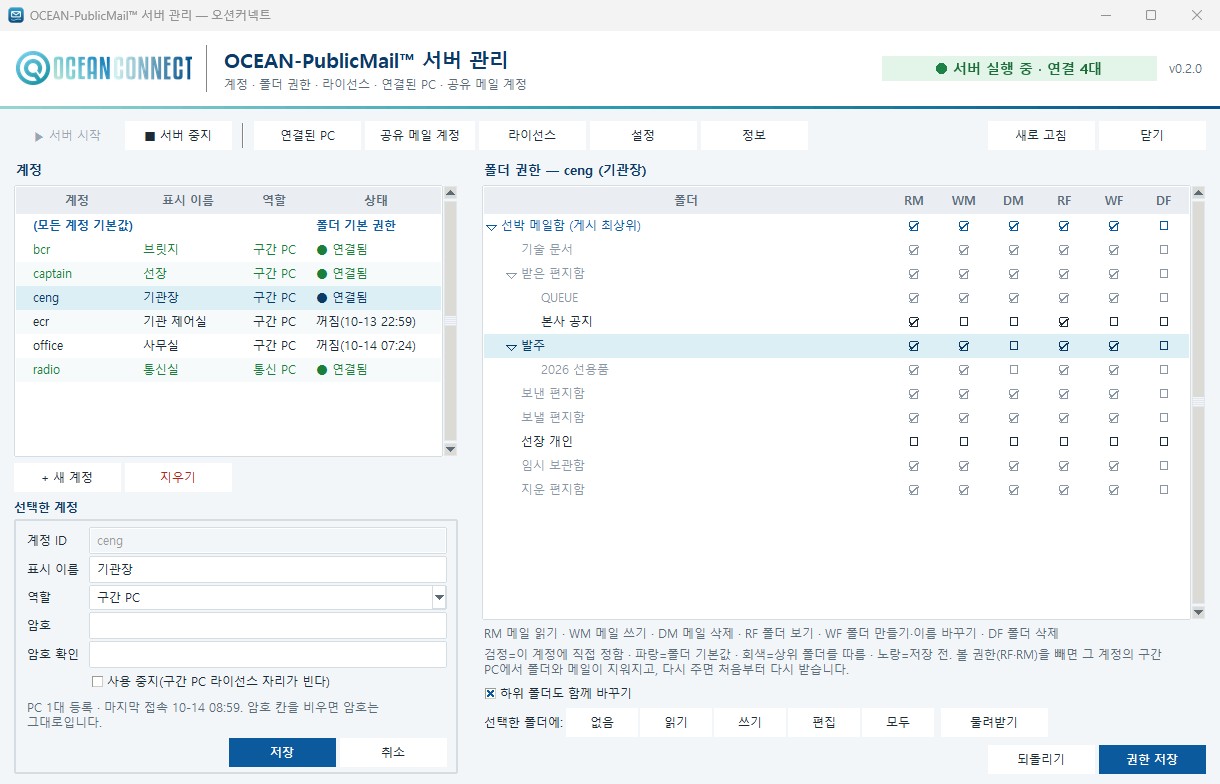This screenshot has width=1220, height=784.
Task: Set the selected folder to 없음
Action: [602, 722]
